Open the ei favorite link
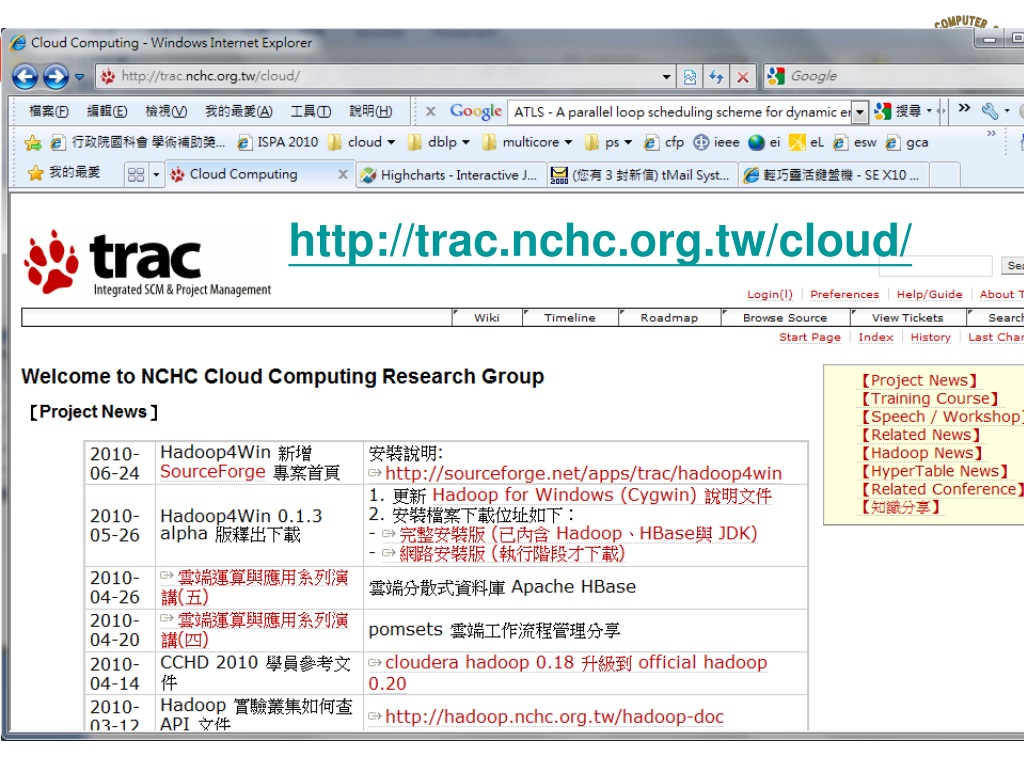This screenshot has height=768, width=1024. point(765,142)
